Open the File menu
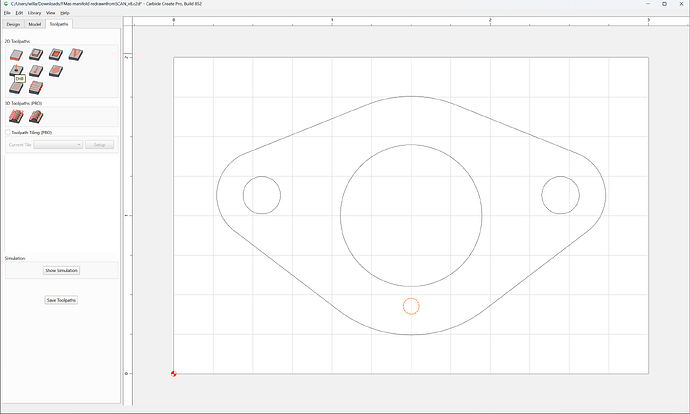This screenshot has width=690, height=414. [7, 13]
